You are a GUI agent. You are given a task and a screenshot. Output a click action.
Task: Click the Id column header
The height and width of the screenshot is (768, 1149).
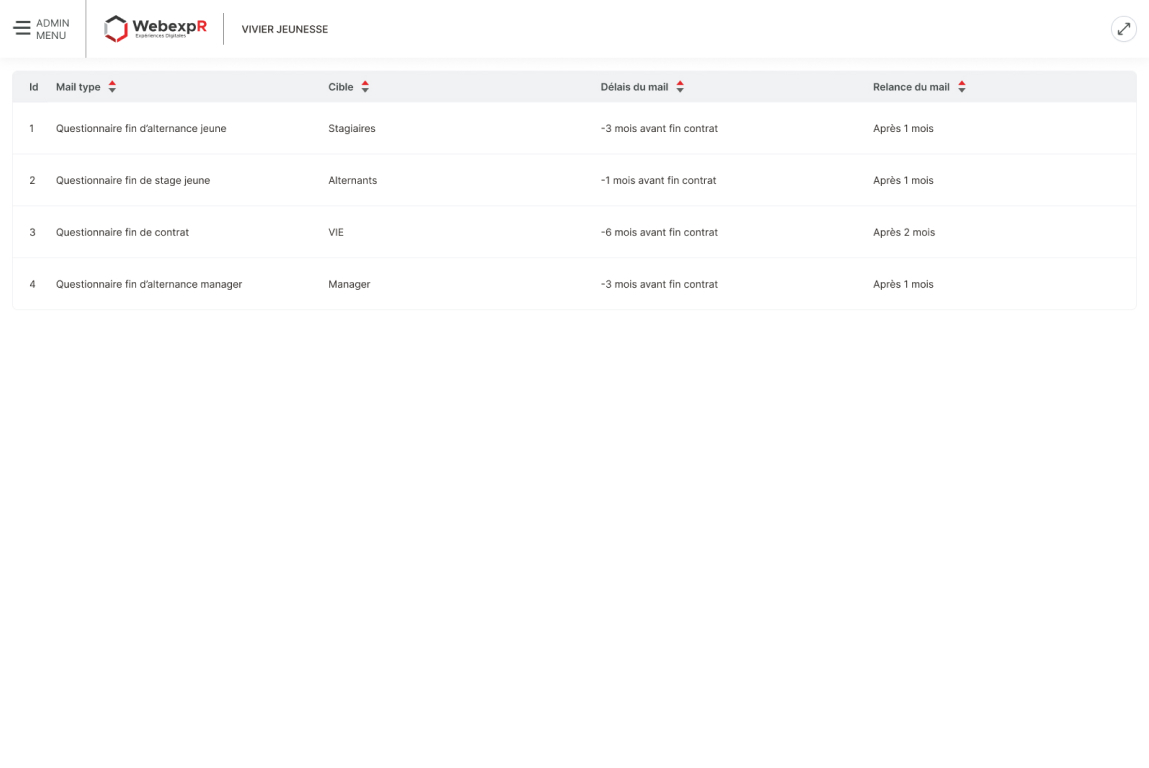pyautogui.click(x=34, y=86)
